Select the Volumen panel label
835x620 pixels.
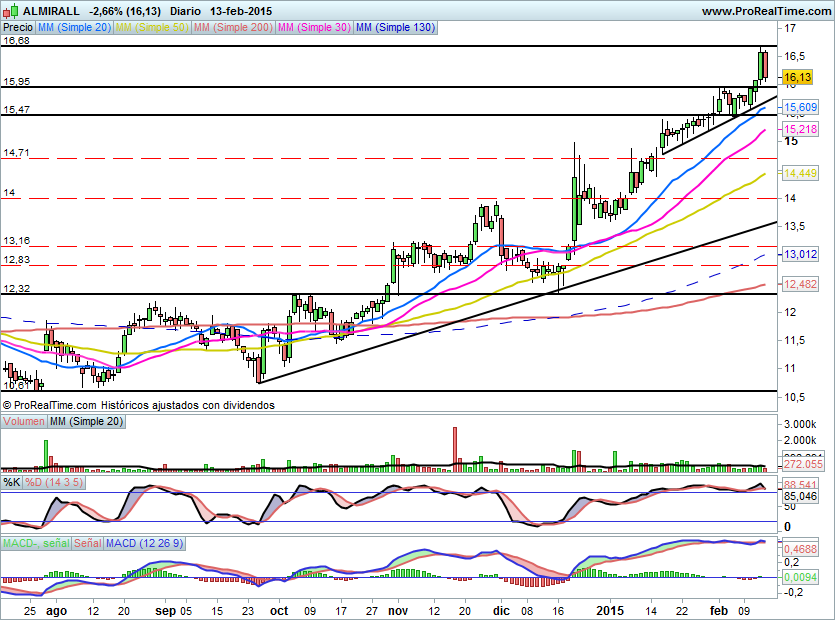pyautogui.click(x=24, y=421)
